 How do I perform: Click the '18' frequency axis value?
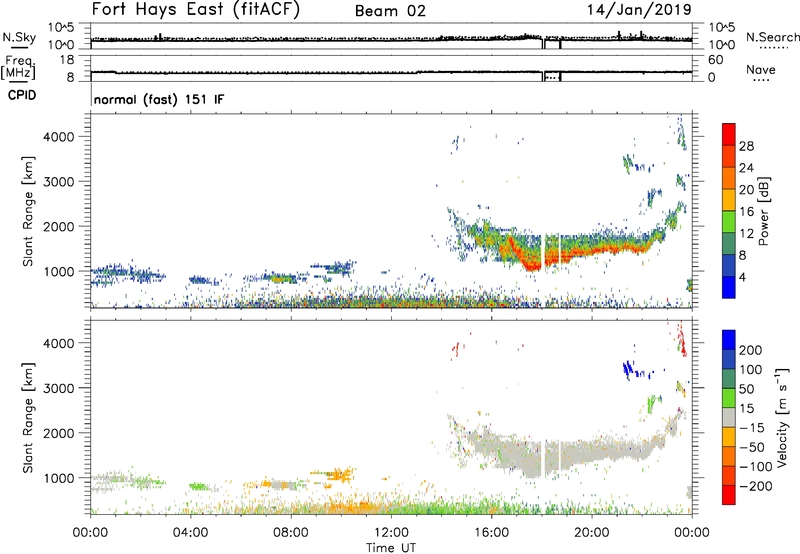pos(67,60)
